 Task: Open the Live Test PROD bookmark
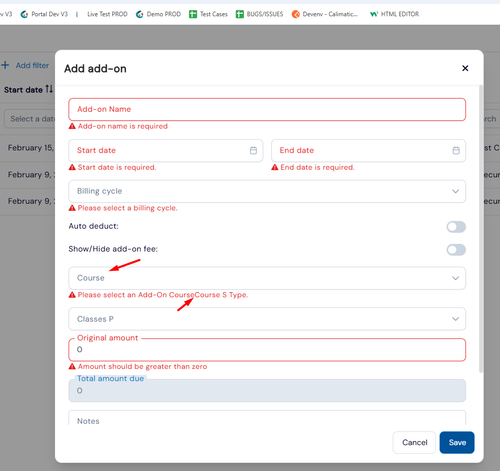tap(107, 14)
